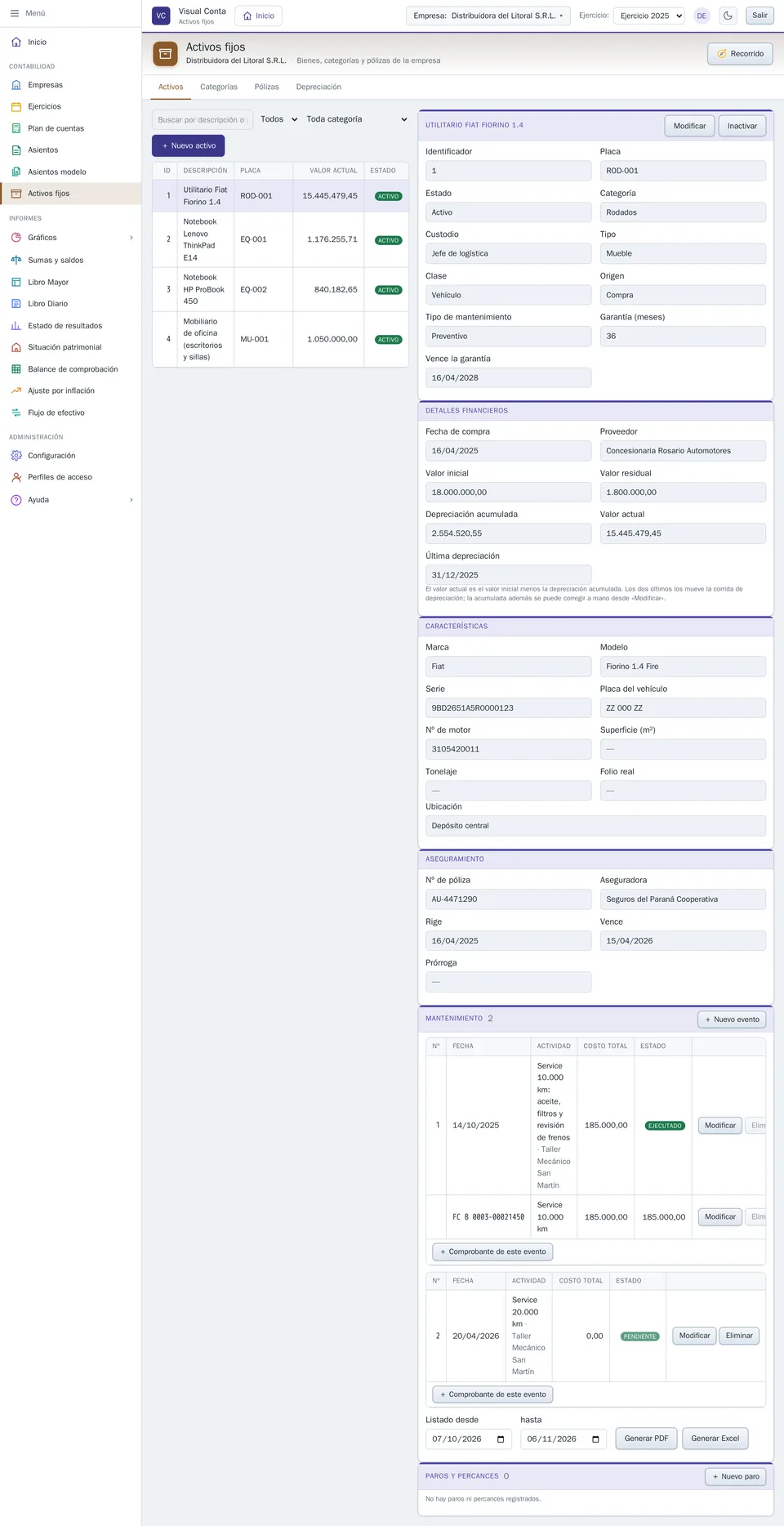Click the Situación patrimonial icon
Image resolution: width=784 pixels, height=1526 pixels.
pos(16,347)
